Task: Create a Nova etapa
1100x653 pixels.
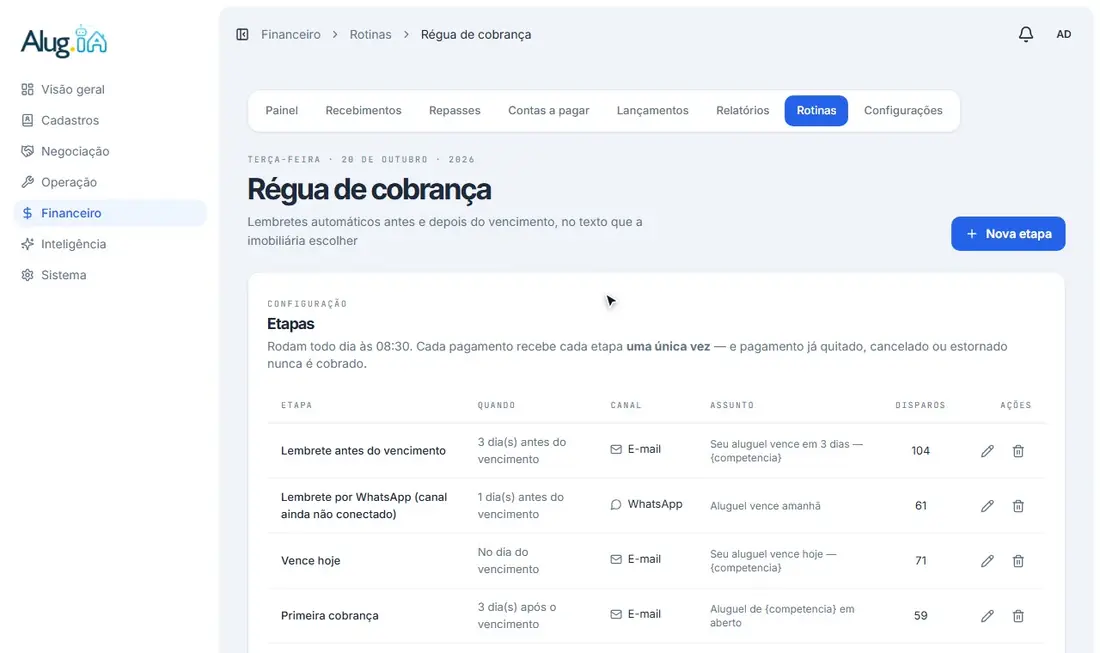Action: 1008,234
